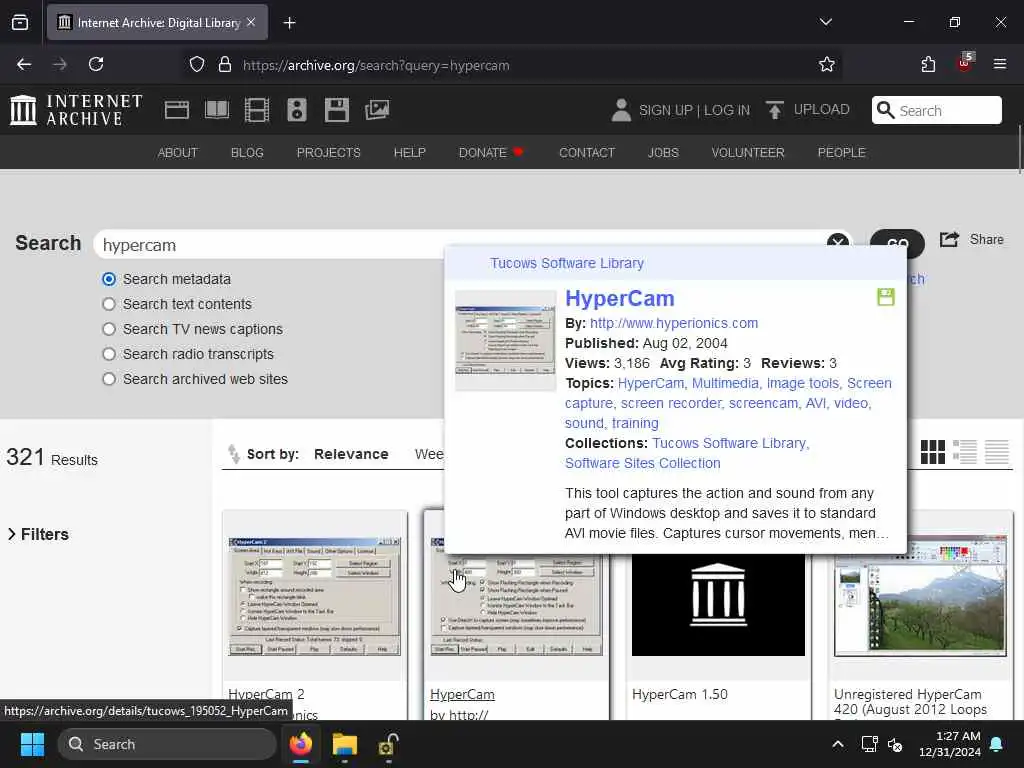This screenshot has height=768, width=1024.
Task: Toggle sort direction arrows
Action: 234,453
